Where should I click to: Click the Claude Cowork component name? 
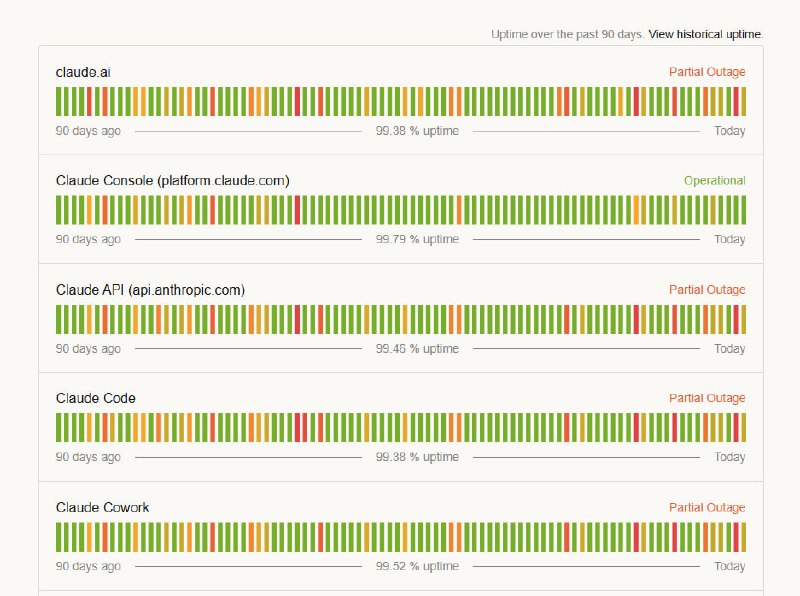(x=103, y=508)
